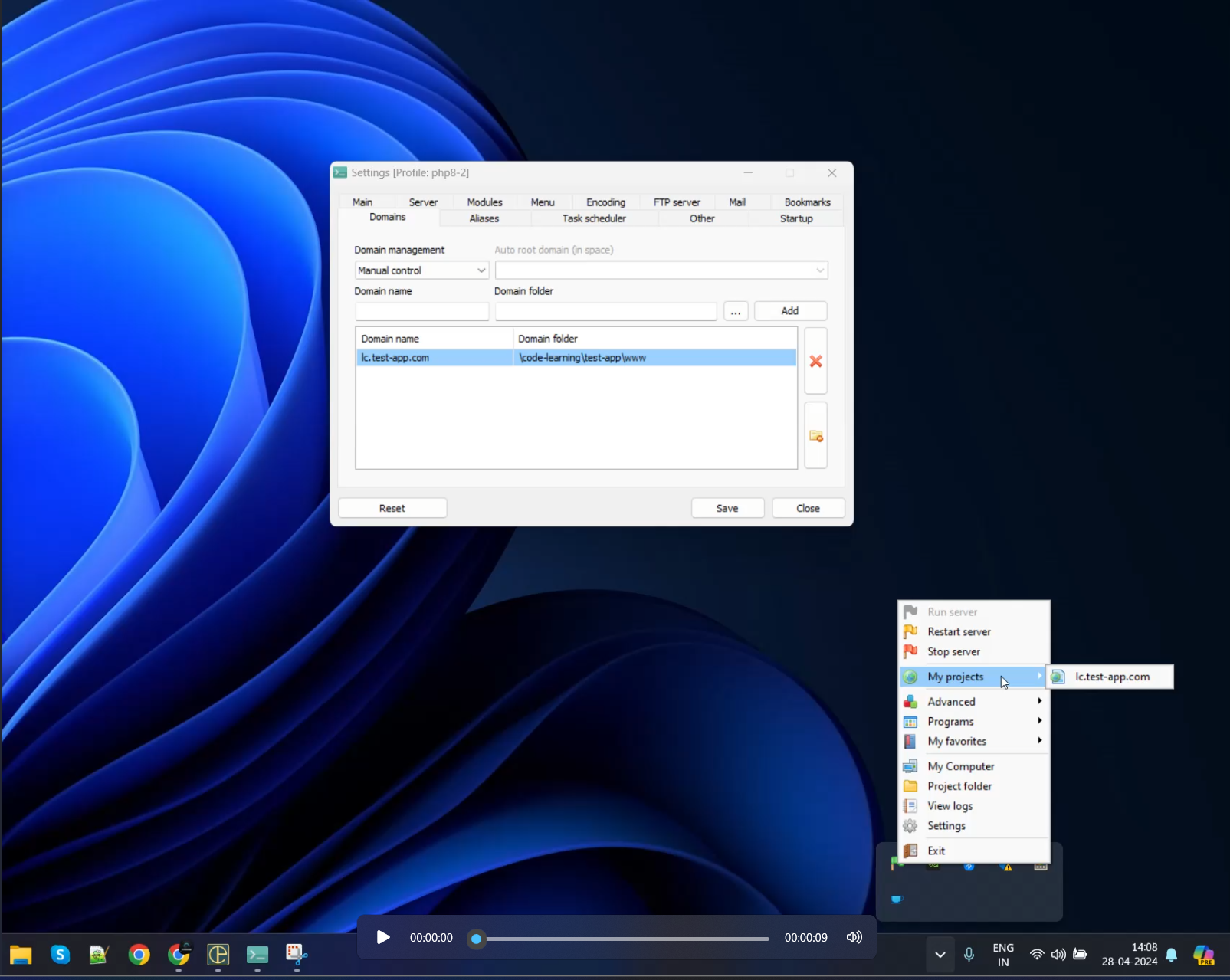Open Snipping Tool from the taskbar
Image resolution: width=1230 pixels, height=980 pixels.
click(x=297, y=955)
